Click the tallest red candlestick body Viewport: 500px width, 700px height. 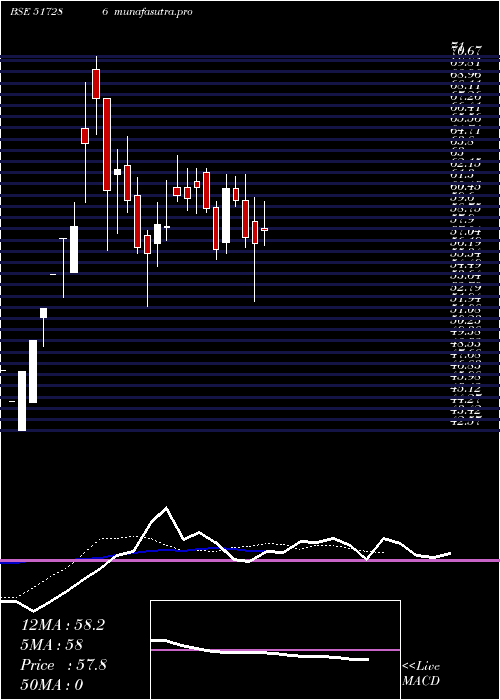[107, 144]
